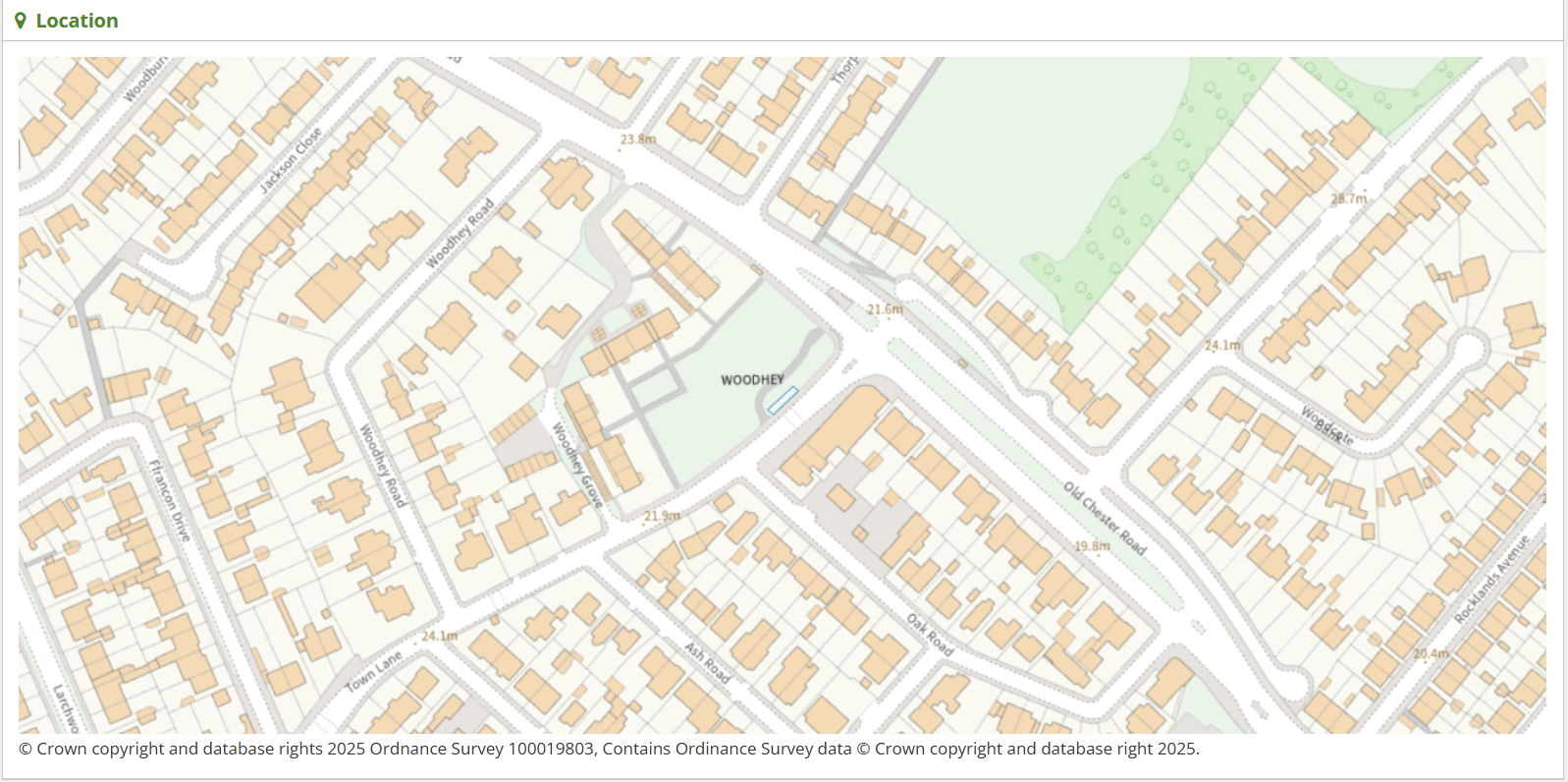The image size is (1568, 782).
Task: Click the 23.8m spot height marker
Action: click(637, 140)
